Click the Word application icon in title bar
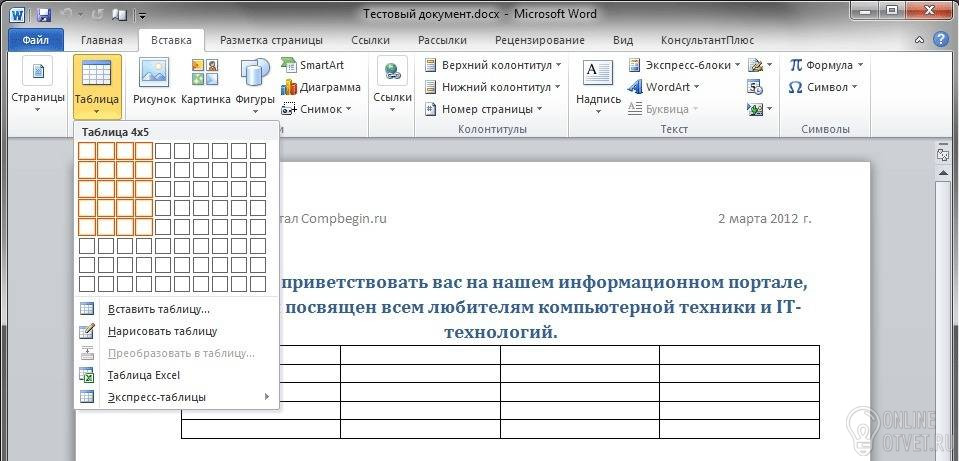The width and height of the screenshot is (959, 461). coord(18,13)
